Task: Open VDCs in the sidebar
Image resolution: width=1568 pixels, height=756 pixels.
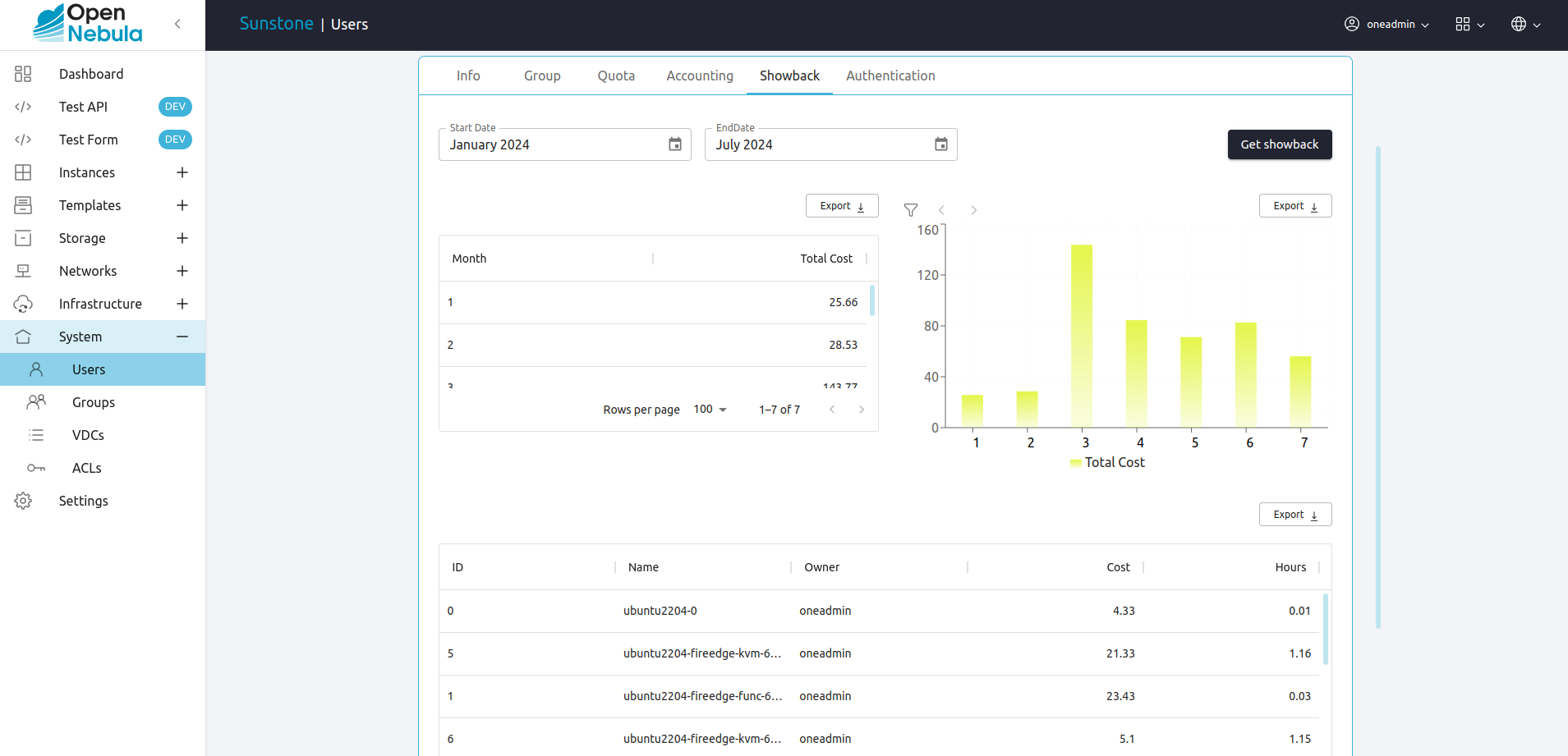Action: [103, 435]
